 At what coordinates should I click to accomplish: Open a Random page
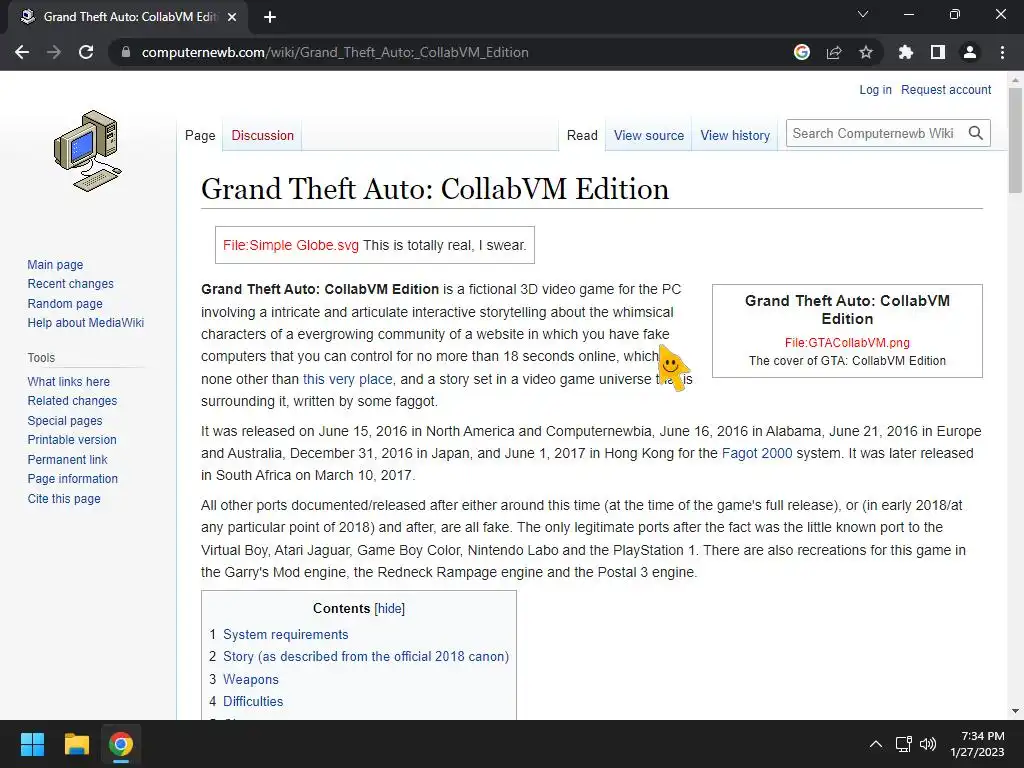(65, 303)
